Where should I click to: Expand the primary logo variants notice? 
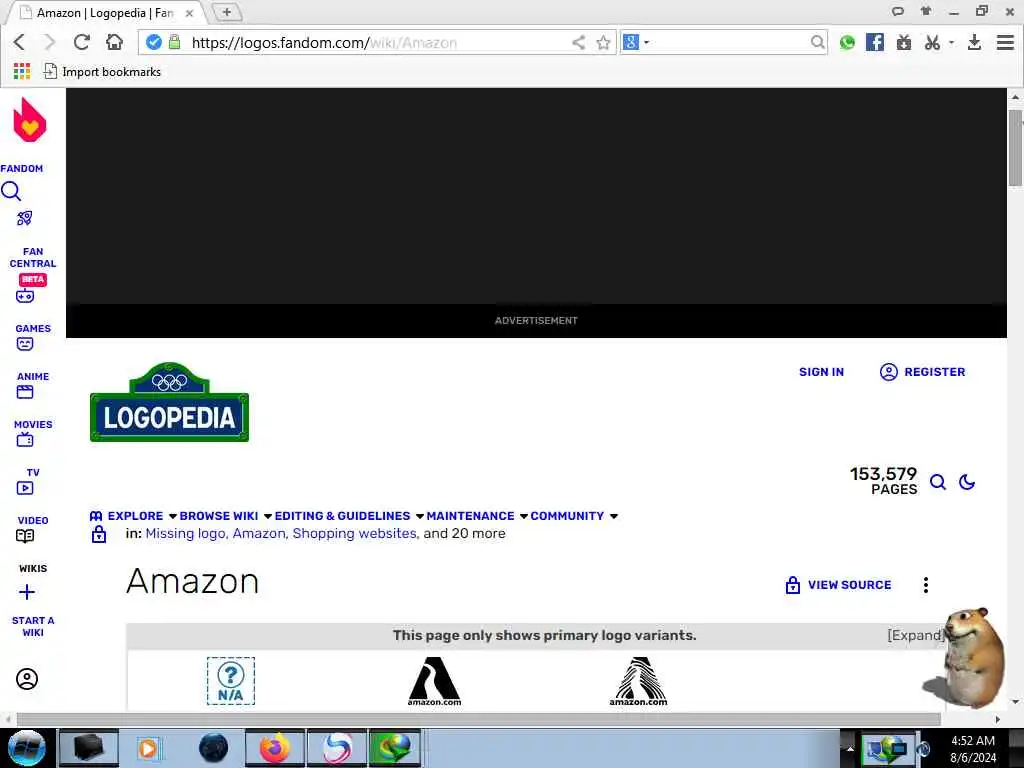point(914,635)
